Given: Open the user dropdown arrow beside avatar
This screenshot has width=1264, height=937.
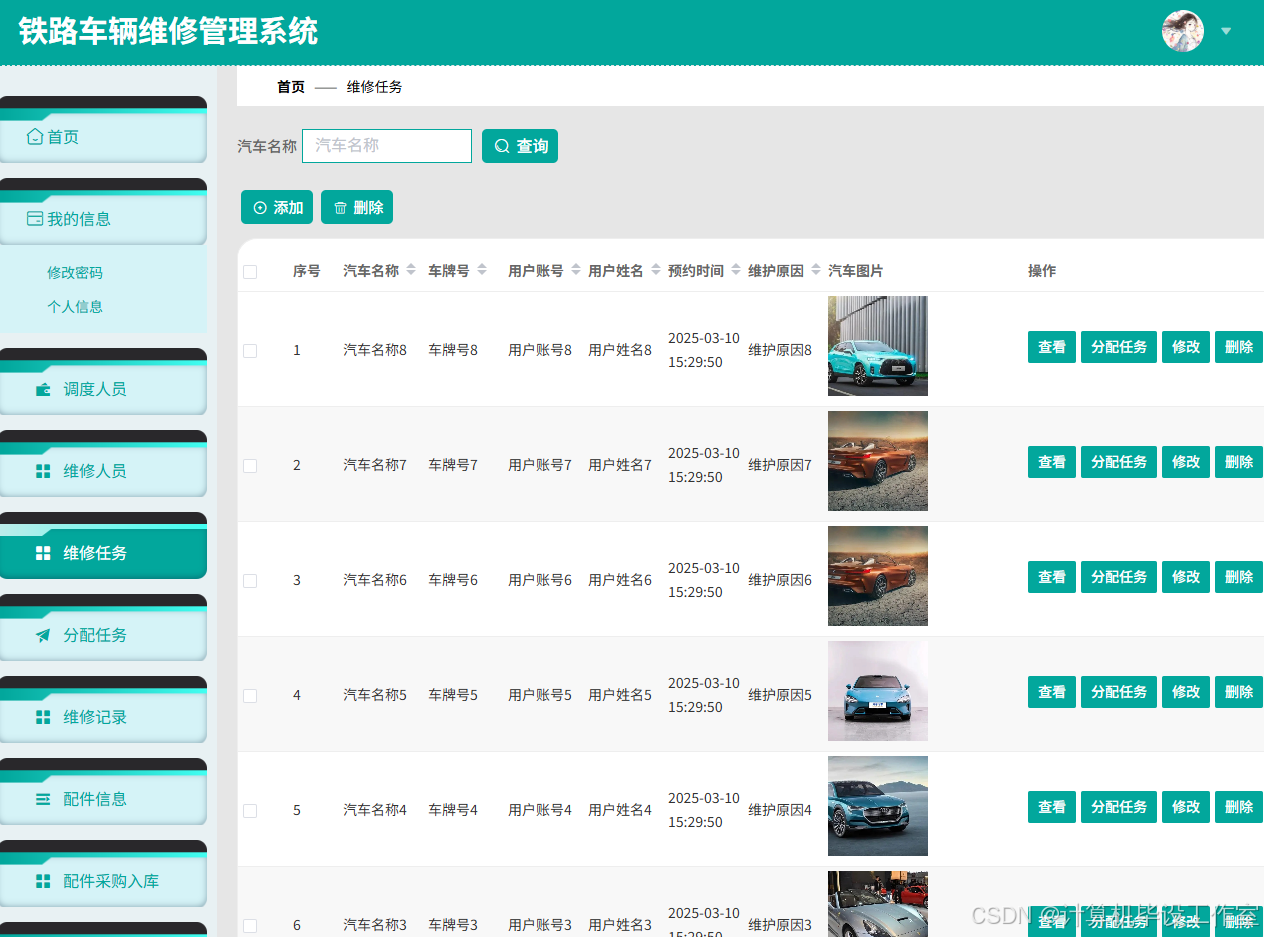Looking at the screenshot, I should tap(1226, 31).
